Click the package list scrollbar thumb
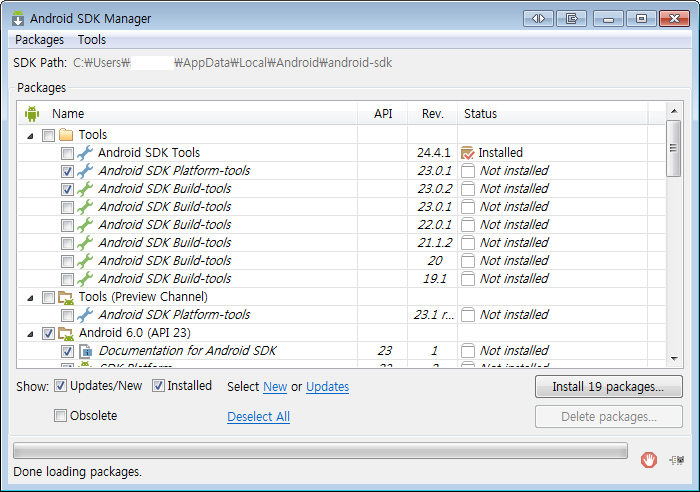The image size is (700, 492). coord(674,148)
